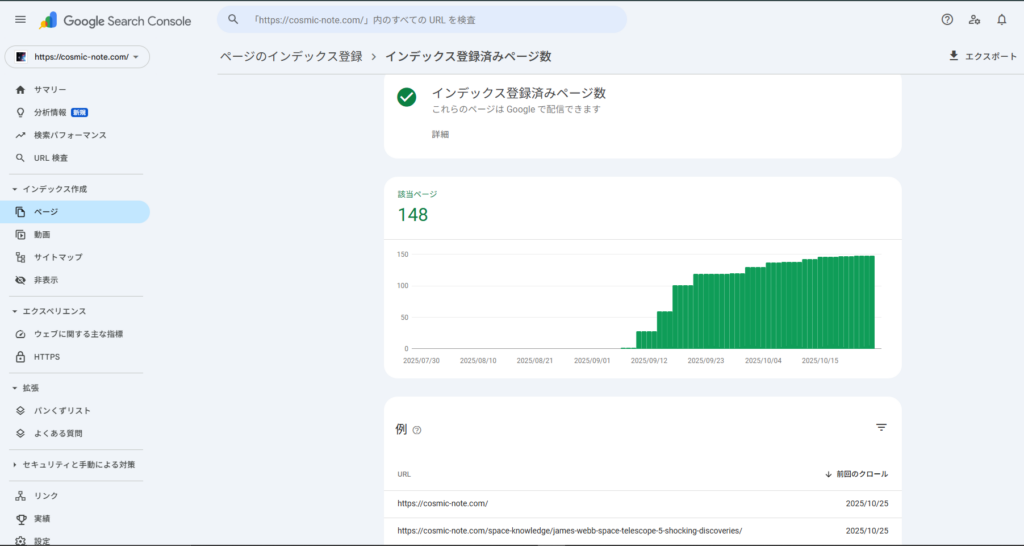Open サマリー in the sidebar
This screenshot has height=546, width=1024.
point(50,90)
